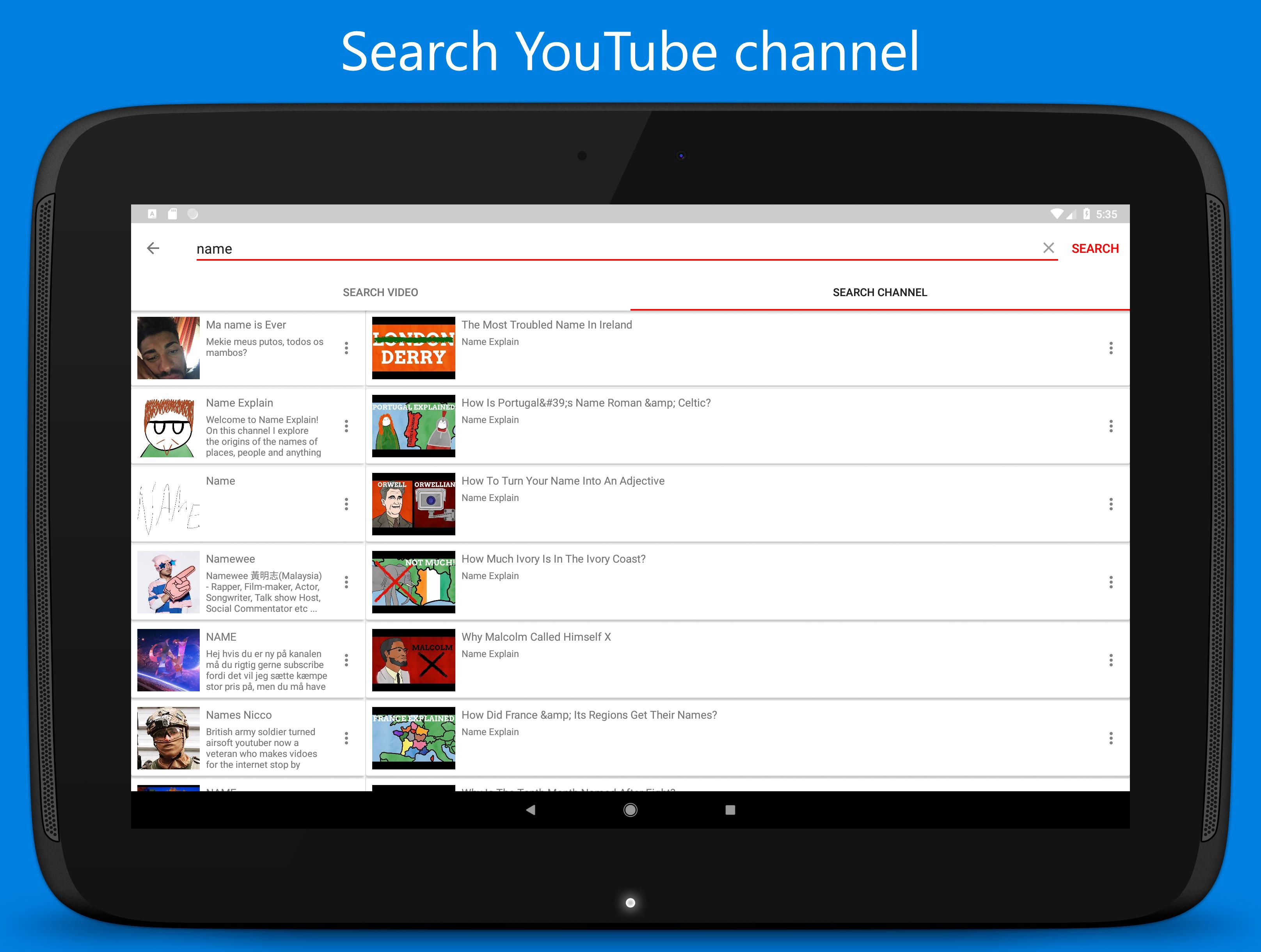
Task: Open the handwritten NAME channel avatar
Action: pyautogui.click(x=168, y=504)
